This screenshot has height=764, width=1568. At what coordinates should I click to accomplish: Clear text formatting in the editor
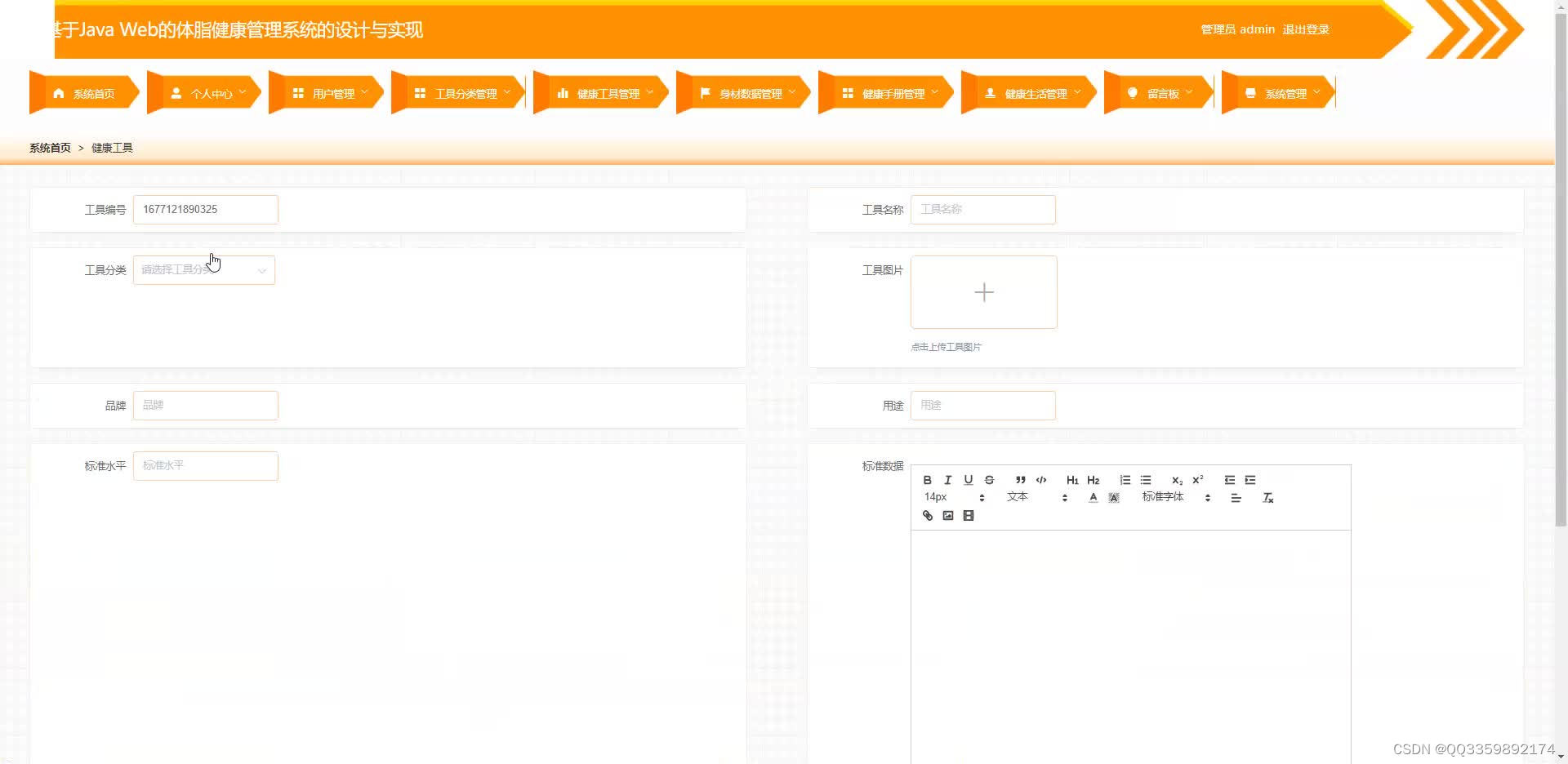[x=1267, y=498]
